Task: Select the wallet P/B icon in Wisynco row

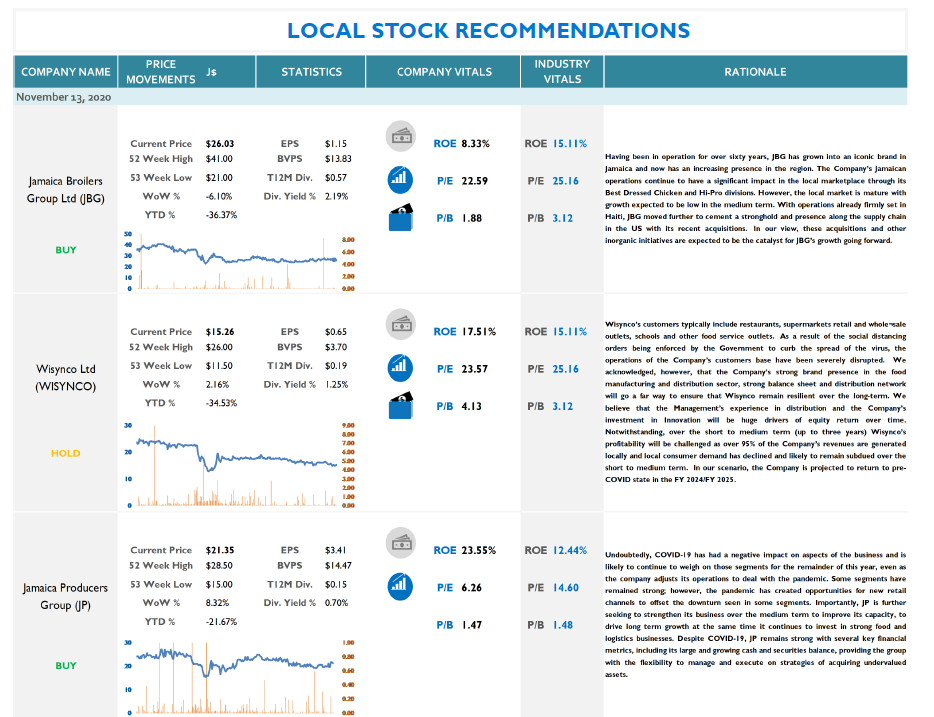Action: click(401, 406)
